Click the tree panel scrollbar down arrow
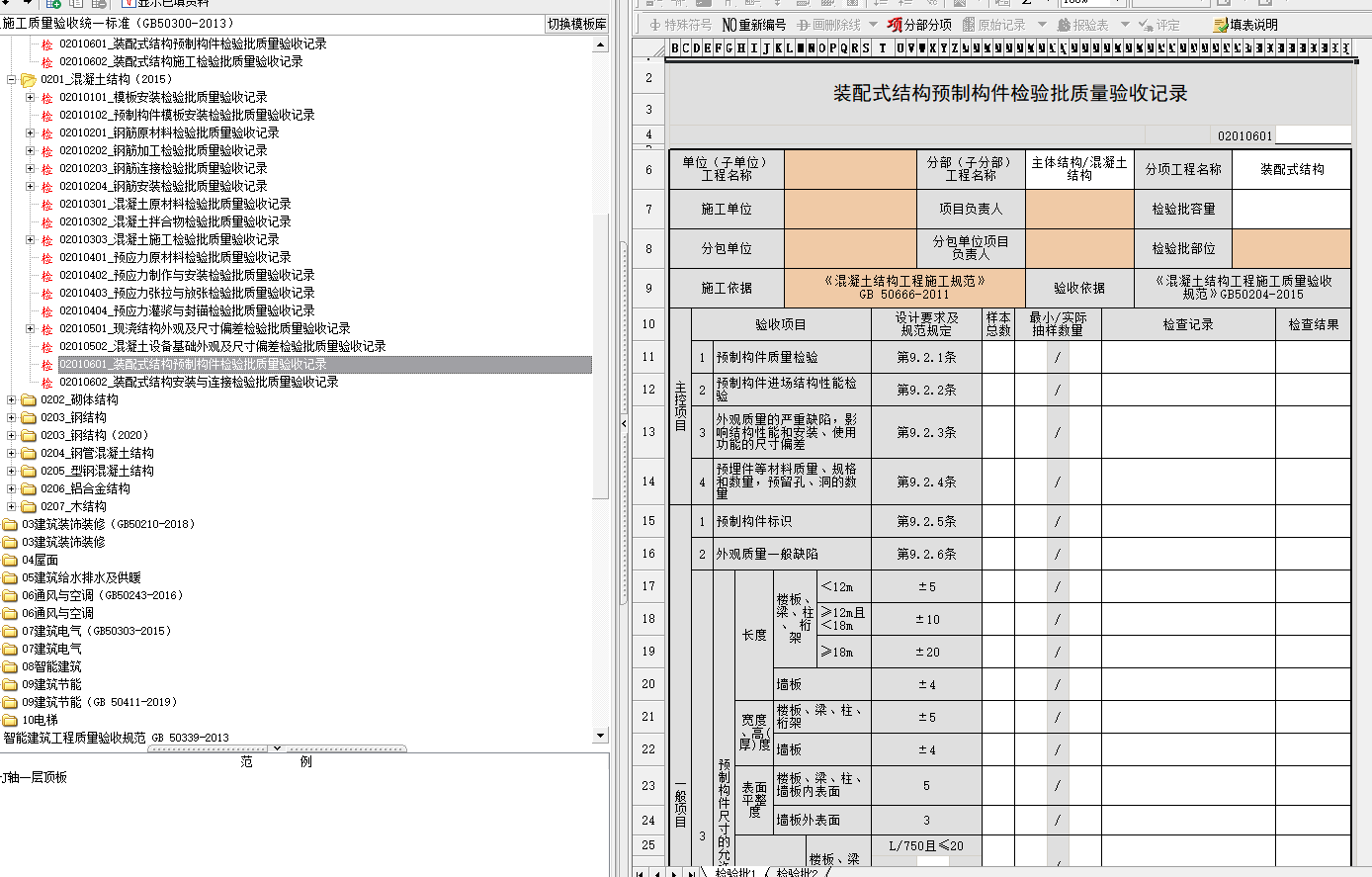1372x877 pixels. [x=600, y=737]
